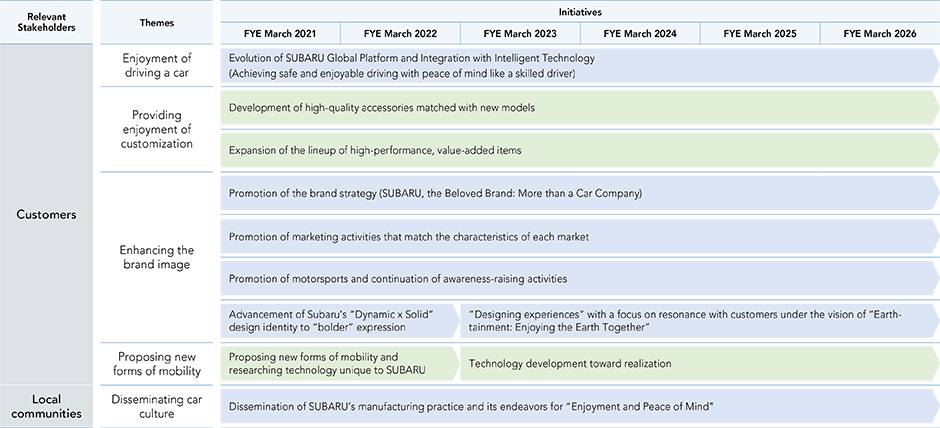Click the 'Relevant Stakeholders' column header
Viewport: 940px width, 428px height.
coord(46,22)
